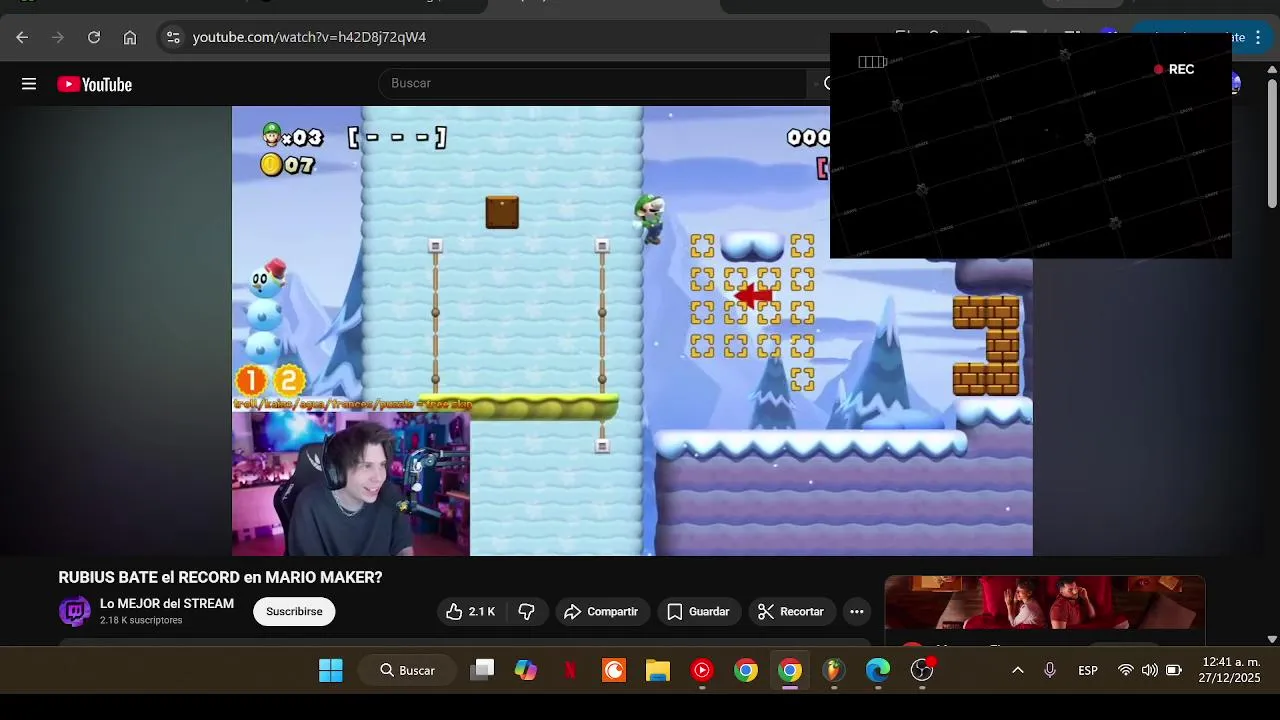The image size is (1280, 720).
Task: Open Wi-Fi network tray icon
Action: coord(1126,670)
